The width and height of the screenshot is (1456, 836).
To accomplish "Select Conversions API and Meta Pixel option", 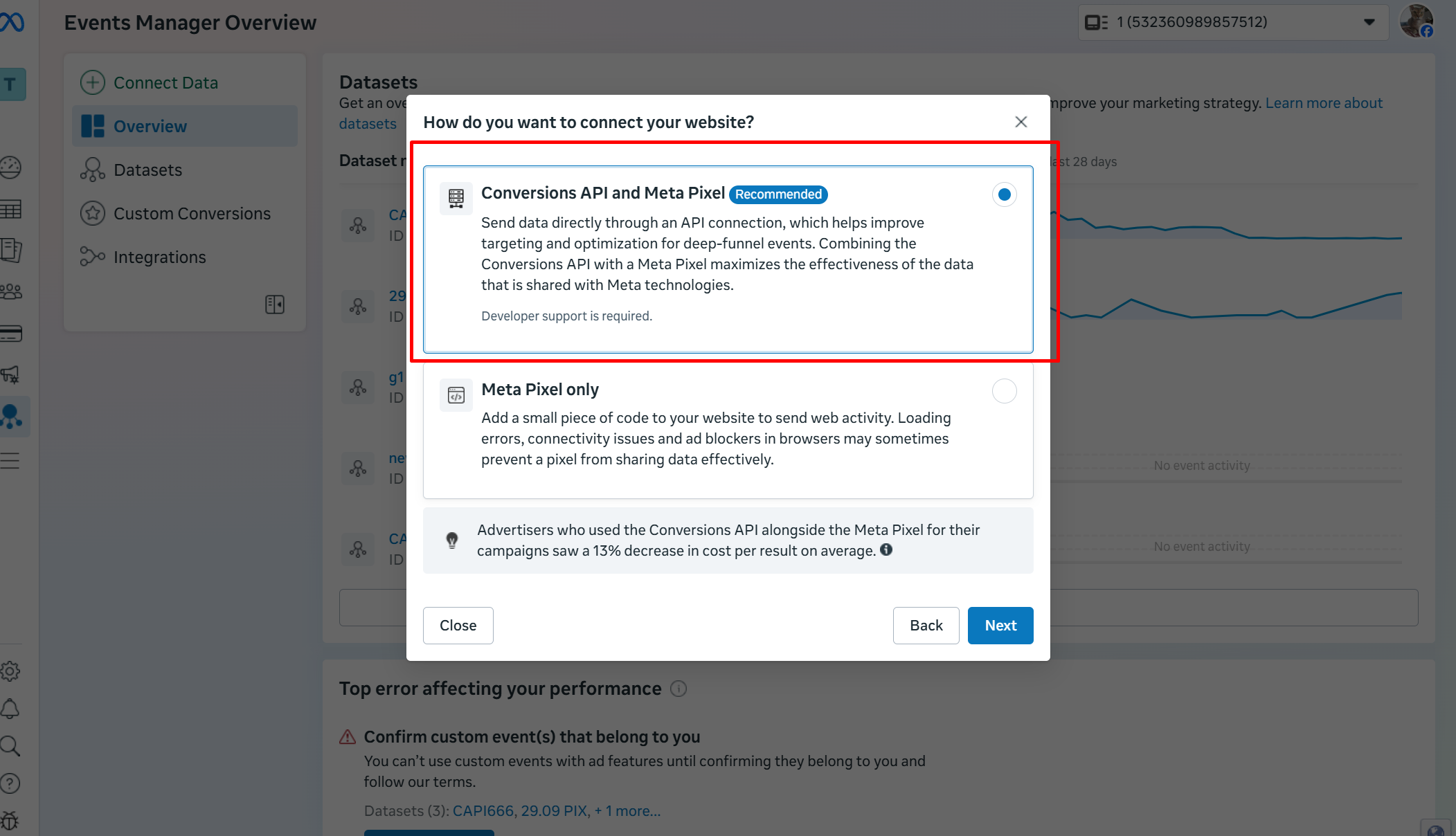I will pyautogui.click(x=1004, y=194).
